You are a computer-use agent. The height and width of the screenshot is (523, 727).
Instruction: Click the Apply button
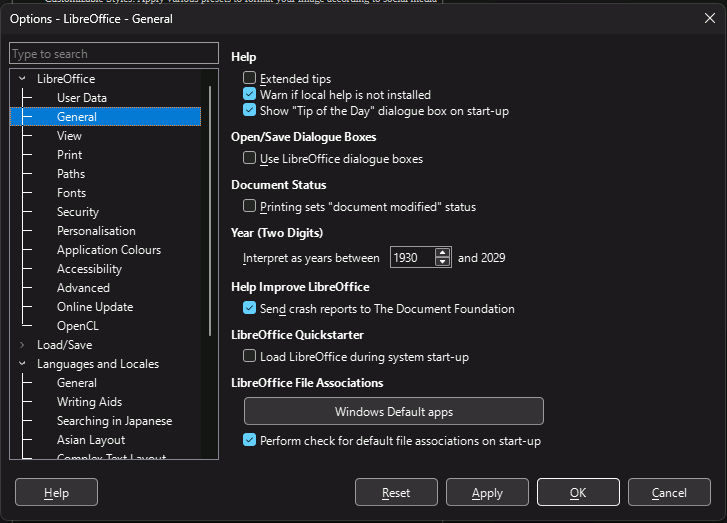point(487,492)
